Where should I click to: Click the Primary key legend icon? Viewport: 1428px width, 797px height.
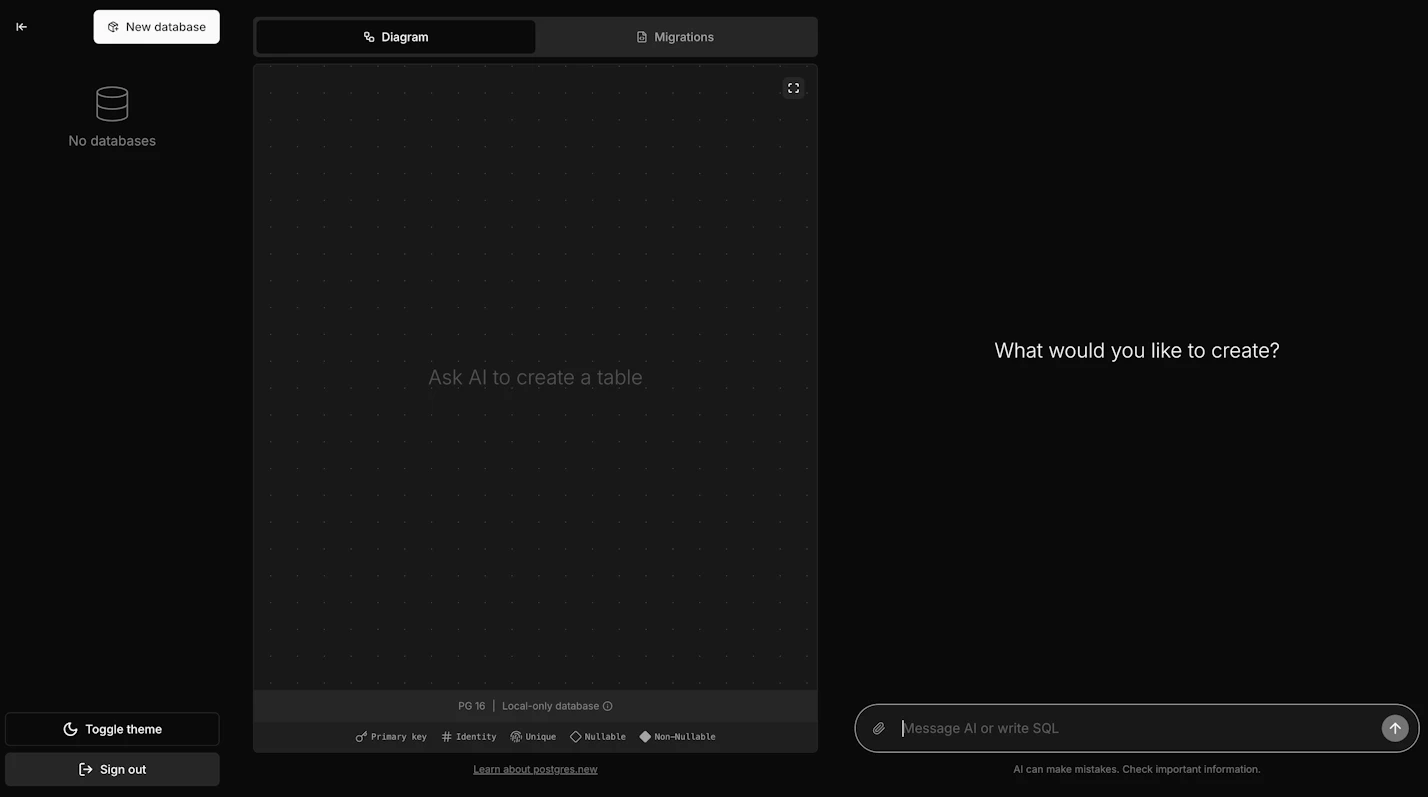pyautogui.click(x=361, y=737)
